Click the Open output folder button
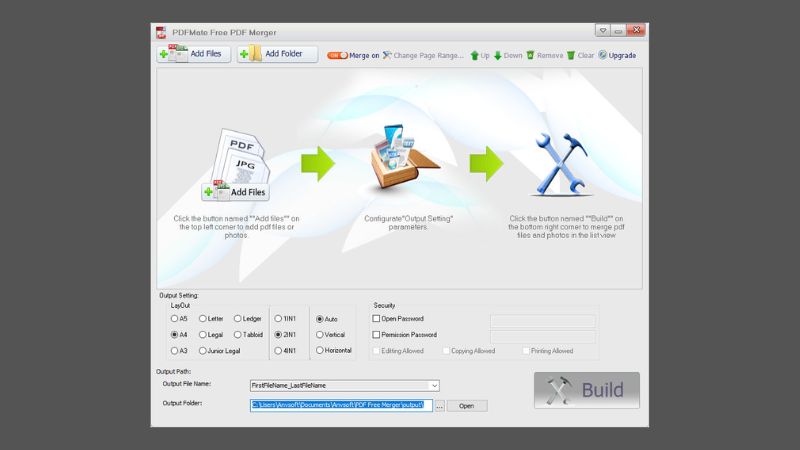Viewport: 800px width, 450px height. click(467, 406)
